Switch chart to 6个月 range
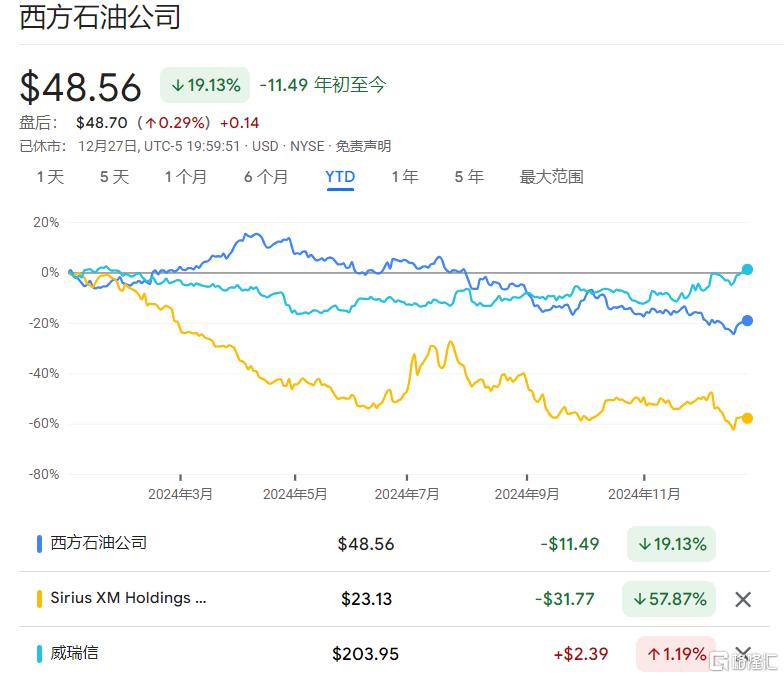784x678 pixels. 265,177
